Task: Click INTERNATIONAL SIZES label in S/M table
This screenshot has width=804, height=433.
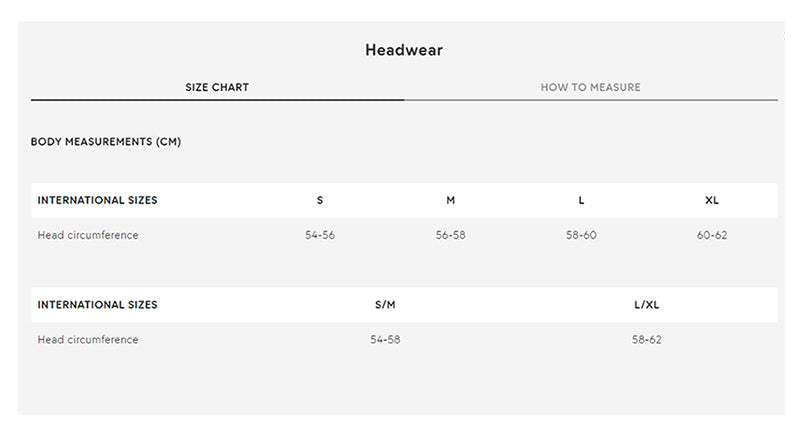Action: [97, 305]
